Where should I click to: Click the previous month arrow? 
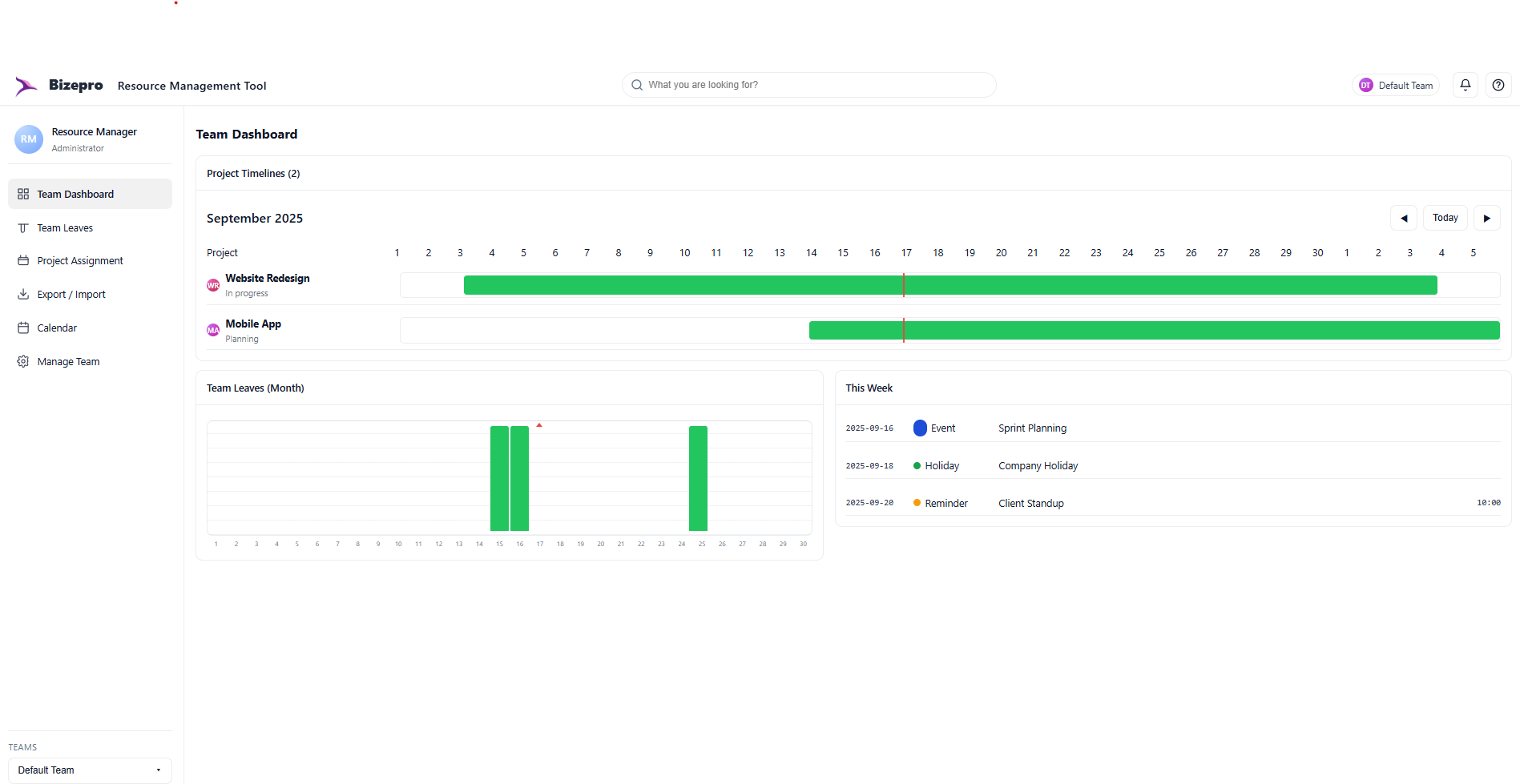[1403, 217]
